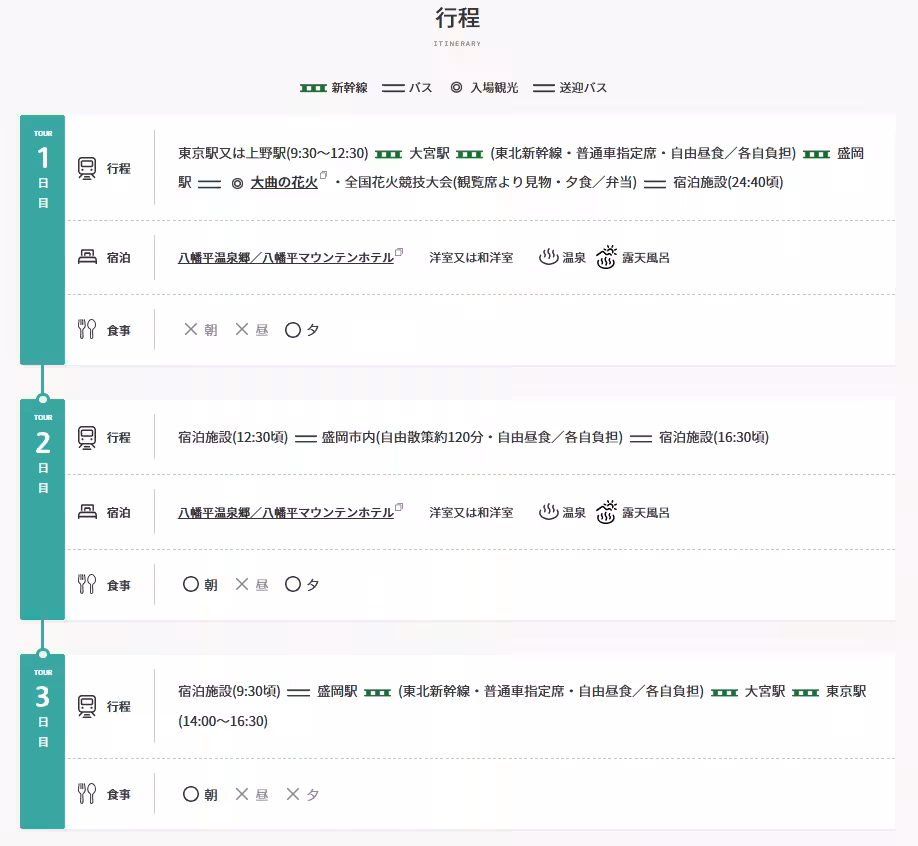This screenshot has width=918, height=846.
Task: Click the day 3 meal fork-and-spoon icon
Action: pos(87,793)
